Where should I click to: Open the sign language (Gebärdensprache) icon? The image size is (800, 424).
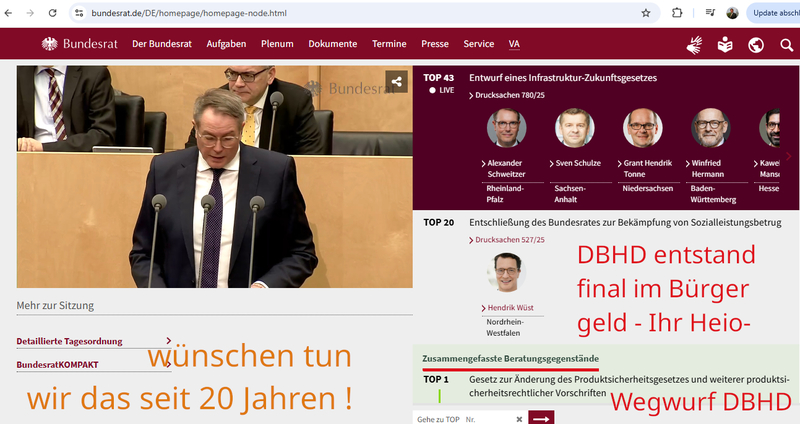point(694,44)
